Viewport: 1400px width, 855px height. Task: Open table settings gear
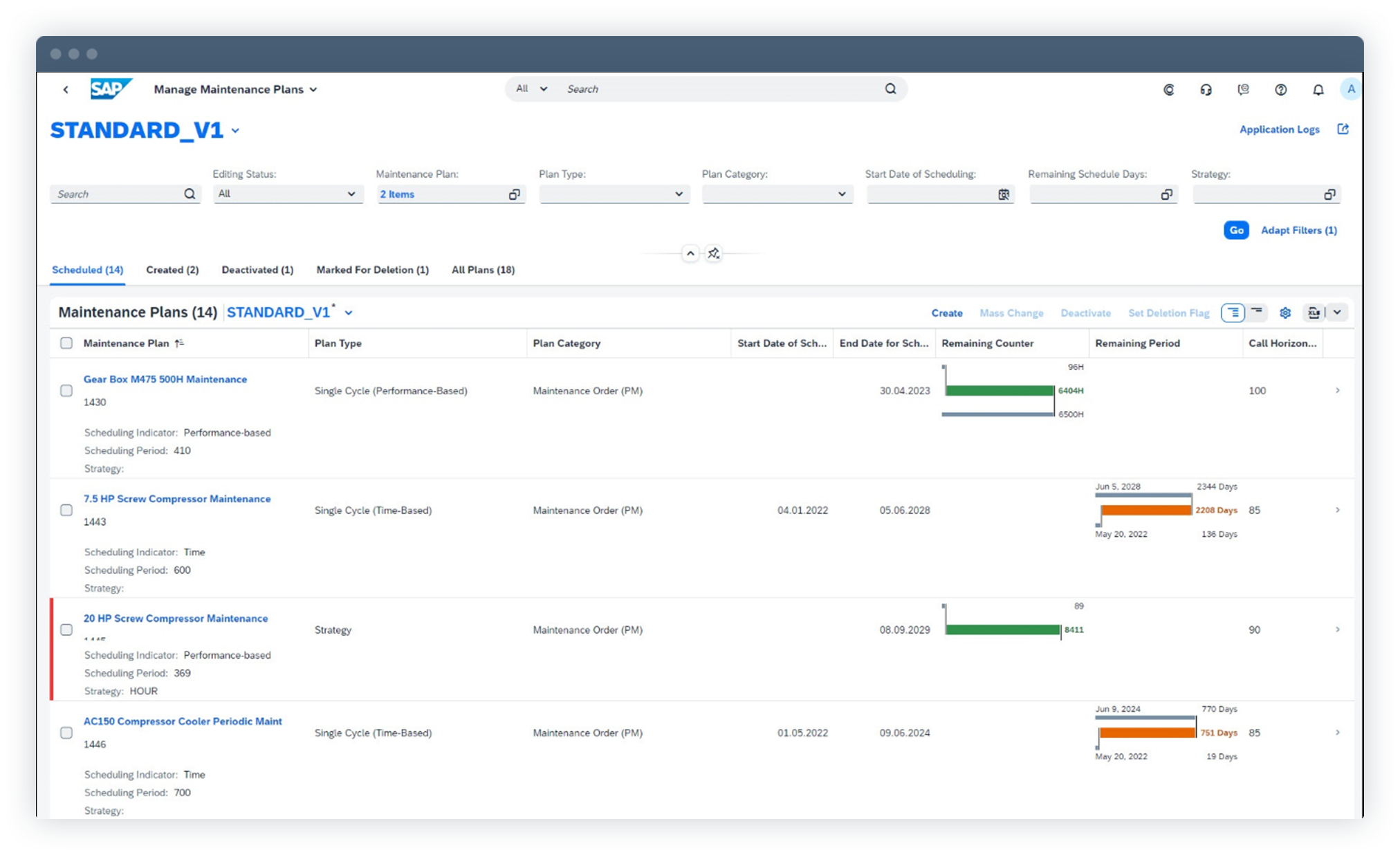click(1284, 313)
